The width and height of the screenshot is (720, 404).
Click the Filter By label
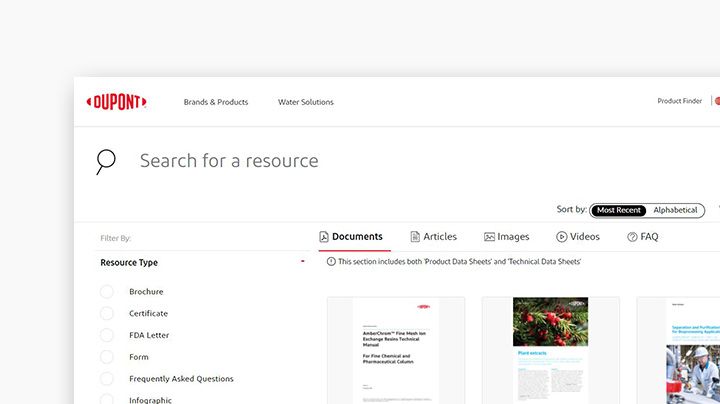click(116, 238)
